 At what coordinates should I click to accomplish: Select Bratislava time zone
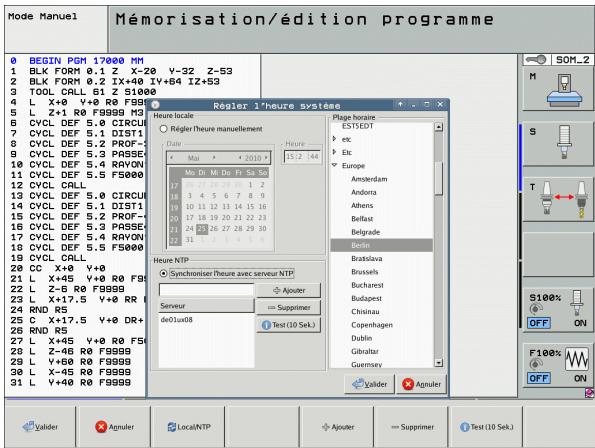(367, 259)
